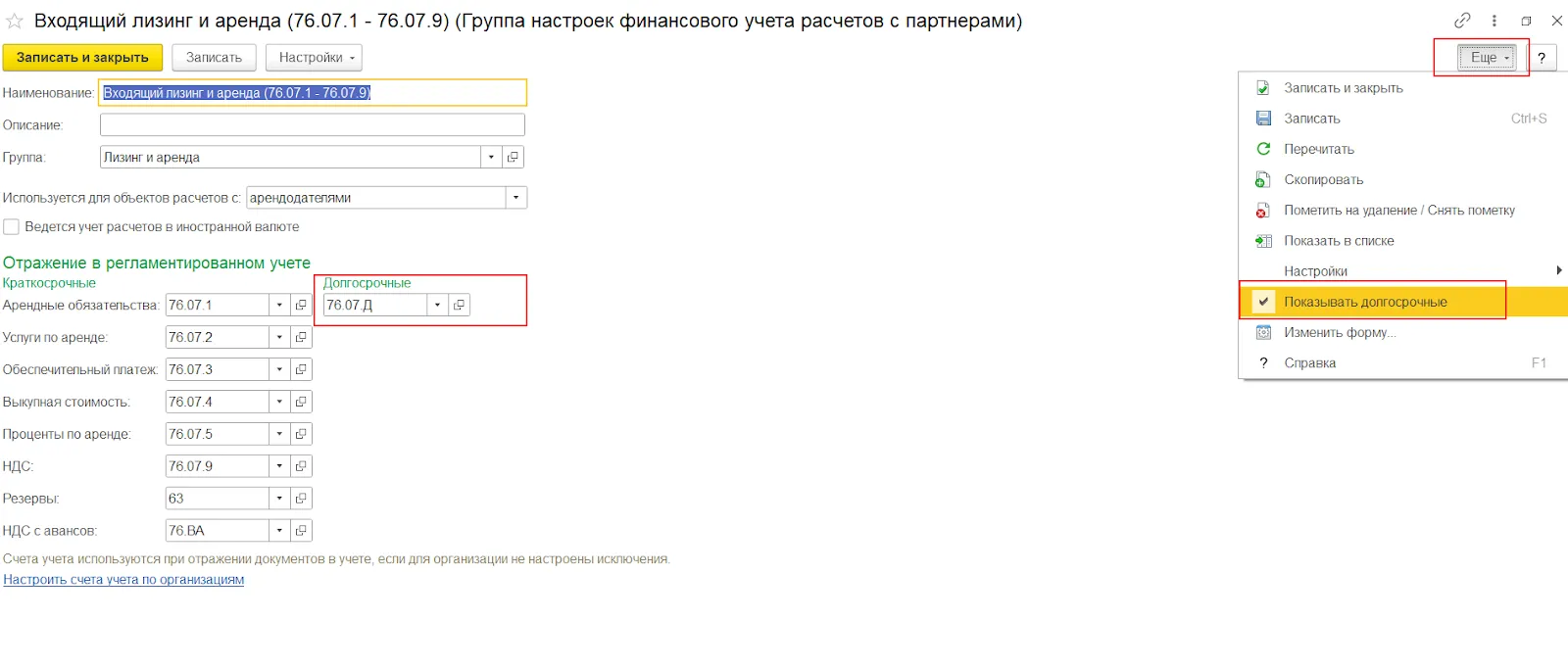Click the Еще button in the toolbar

[1487, 58]
